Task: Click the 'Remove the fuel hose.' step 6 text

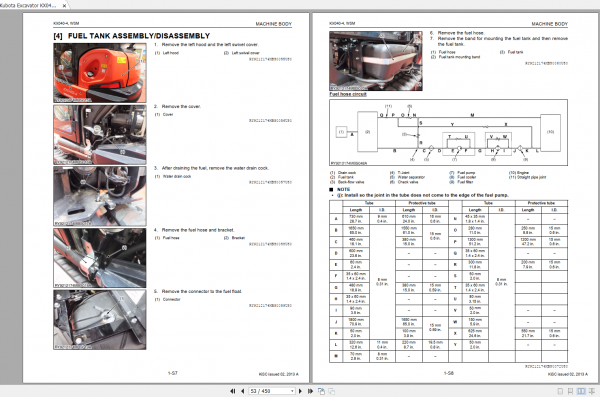Action: click(x=461, y=33)
